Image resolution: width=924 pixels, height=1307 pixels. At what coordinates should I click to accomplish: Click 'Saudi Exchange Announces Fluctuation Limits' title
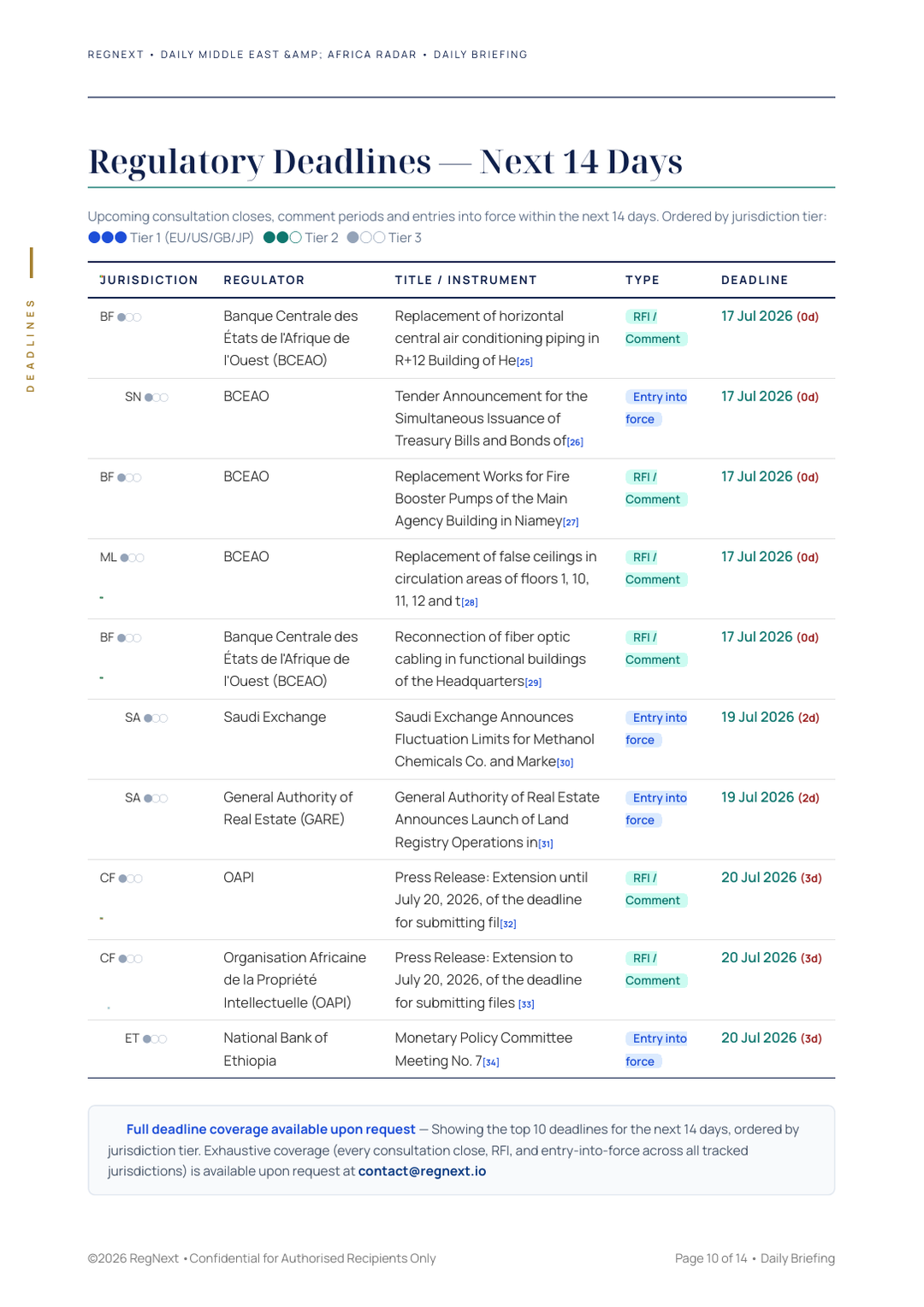(x=495, y=739)
